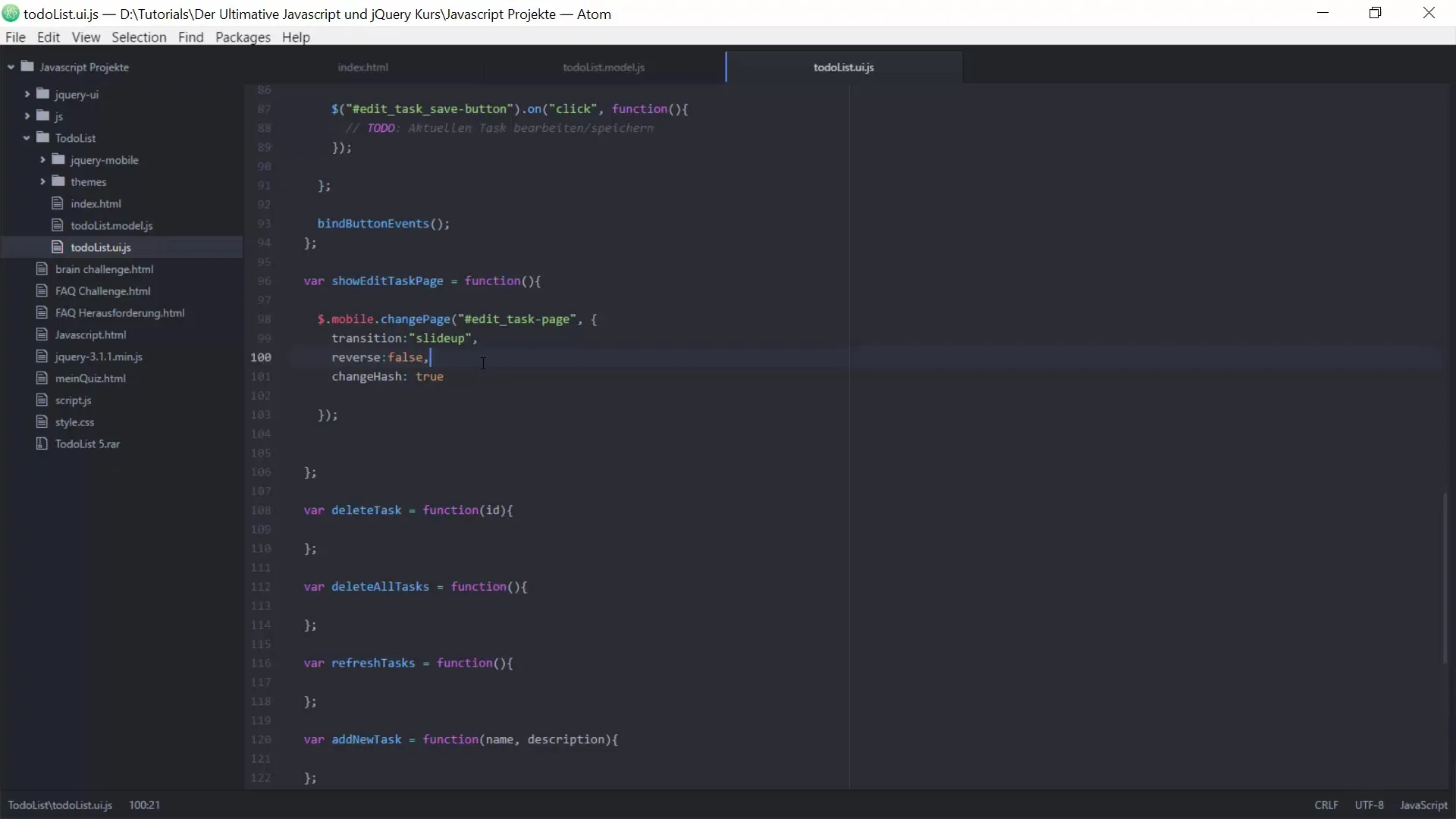
Task: Click file icon of meinQuiz.html
Action: pyautogui.click(x=42, y=378)
